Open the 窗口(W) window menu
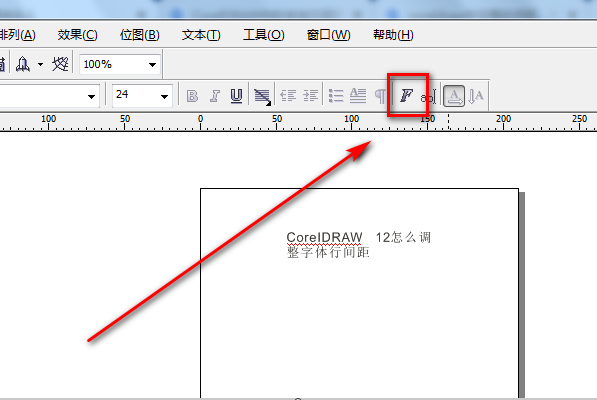 pos(329,35)
